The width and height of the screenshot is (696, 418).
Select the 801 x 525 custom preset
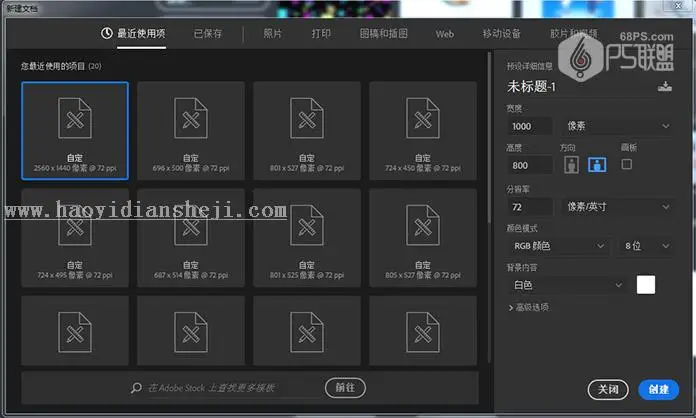[x=307, y=238]
